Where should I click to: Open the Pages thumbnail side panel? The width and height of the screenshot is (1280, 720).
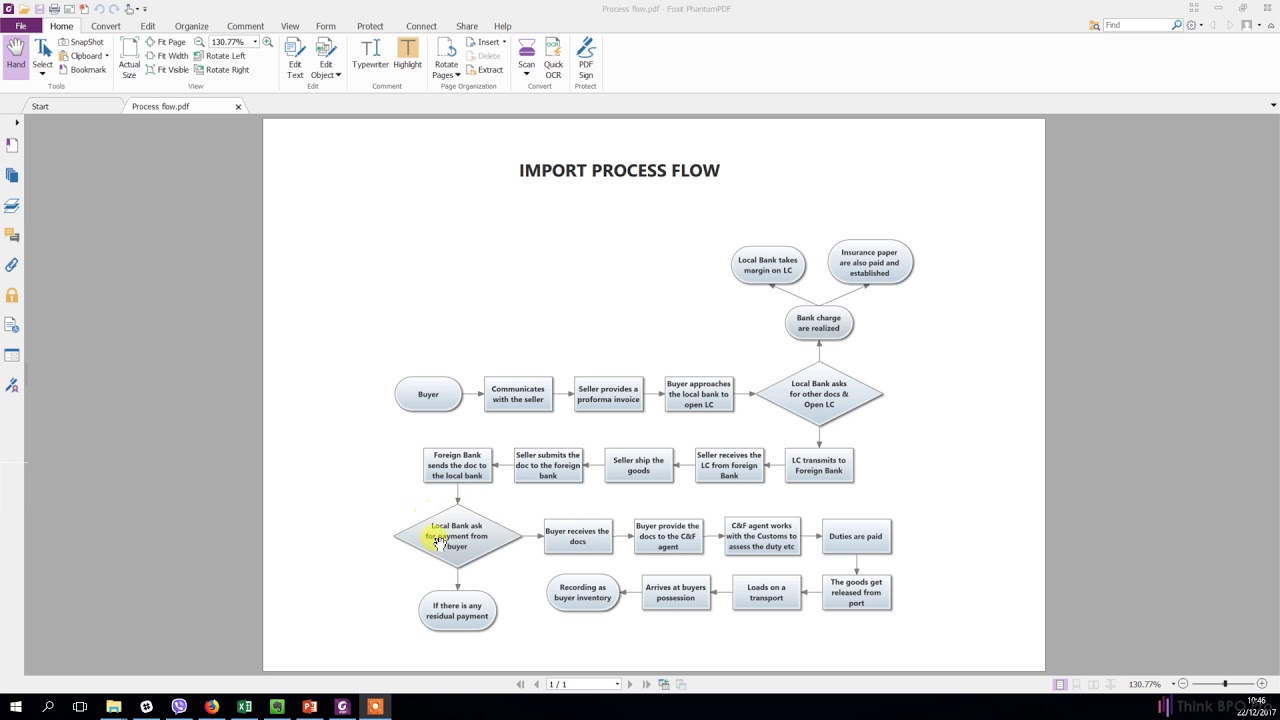[x=12, y=175]
